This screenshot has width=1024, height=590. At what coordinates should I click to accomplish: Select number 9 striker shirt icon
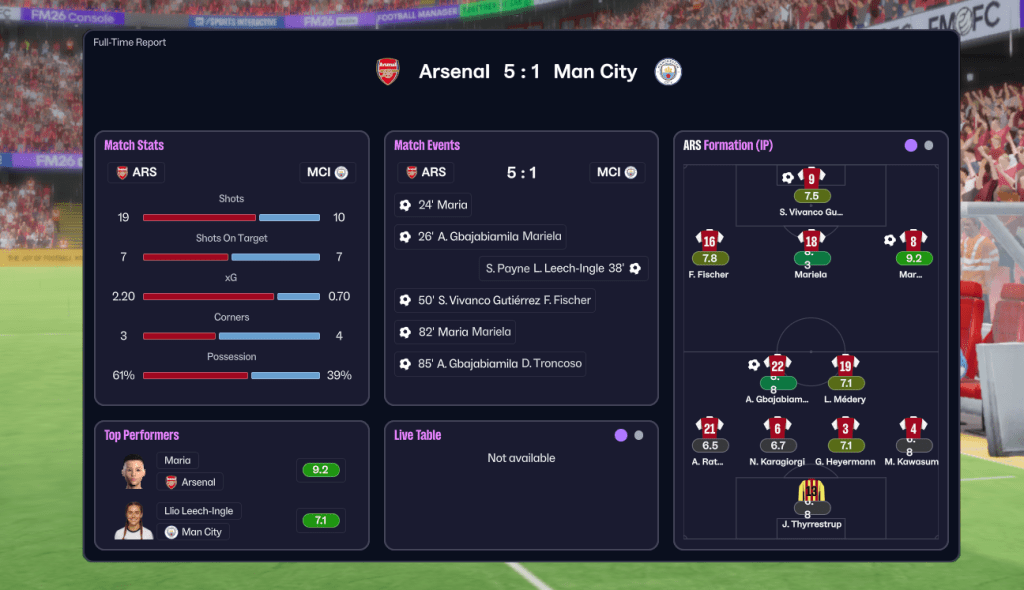pyautogui.click(x=811, y=178)
